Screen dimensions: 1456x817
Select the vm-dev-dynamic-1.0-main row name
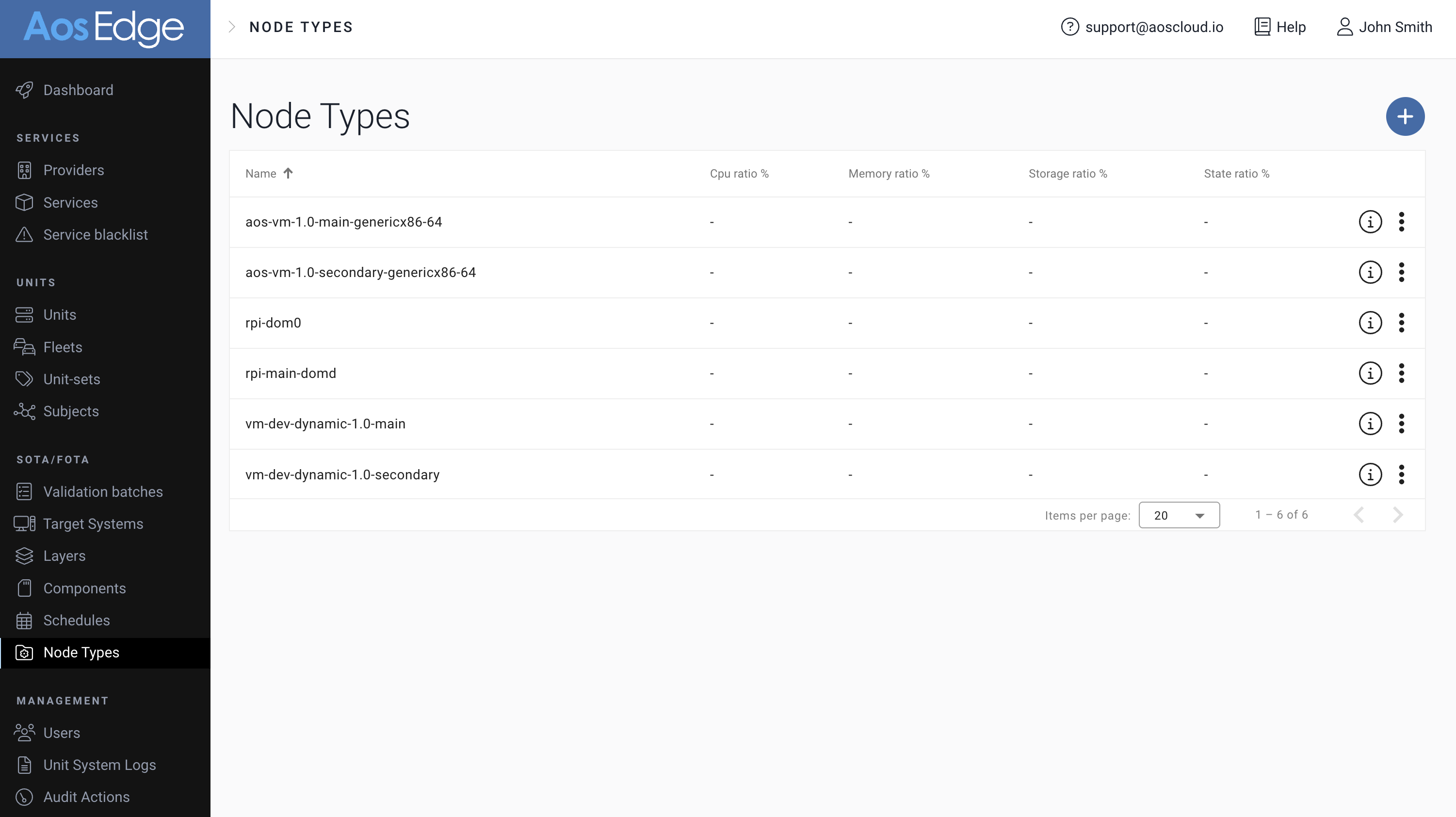[325, 424]
